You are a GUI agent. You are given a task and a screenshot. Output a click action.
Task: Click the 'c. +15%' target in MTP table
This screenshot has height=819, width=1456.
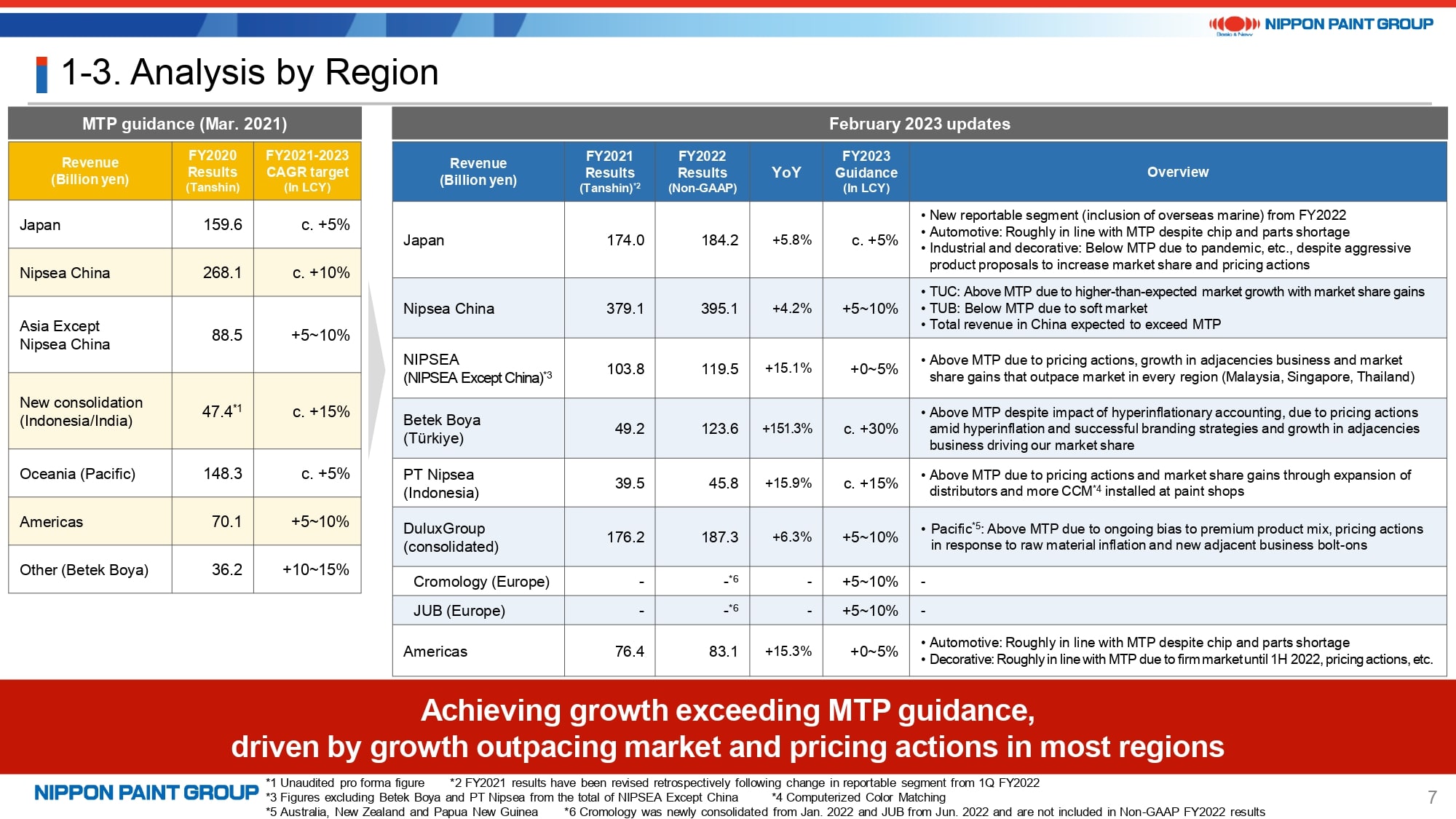[321, 411]
